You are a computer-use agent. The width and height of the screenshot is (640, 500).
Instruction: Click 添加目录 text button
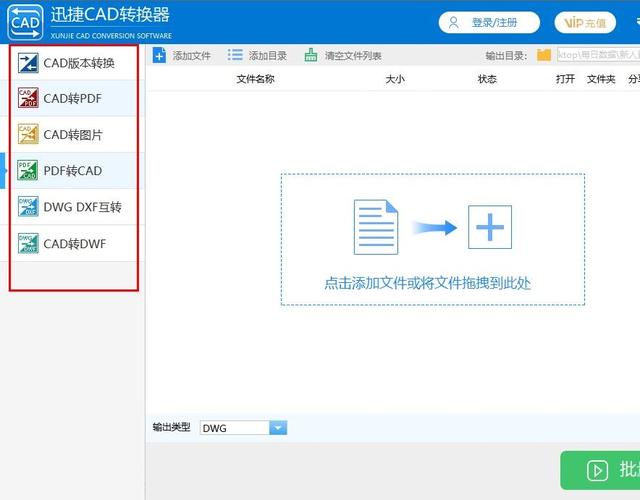(268, 56)
